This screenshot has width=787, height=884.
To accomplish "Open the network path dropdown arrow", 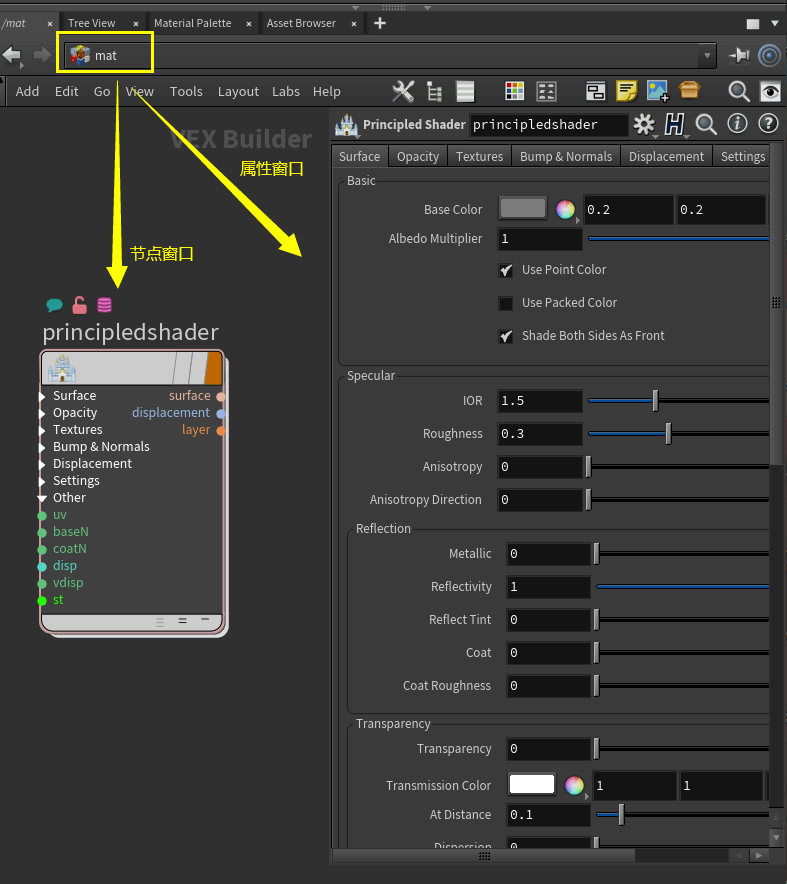I will click(x=708, y=56).
